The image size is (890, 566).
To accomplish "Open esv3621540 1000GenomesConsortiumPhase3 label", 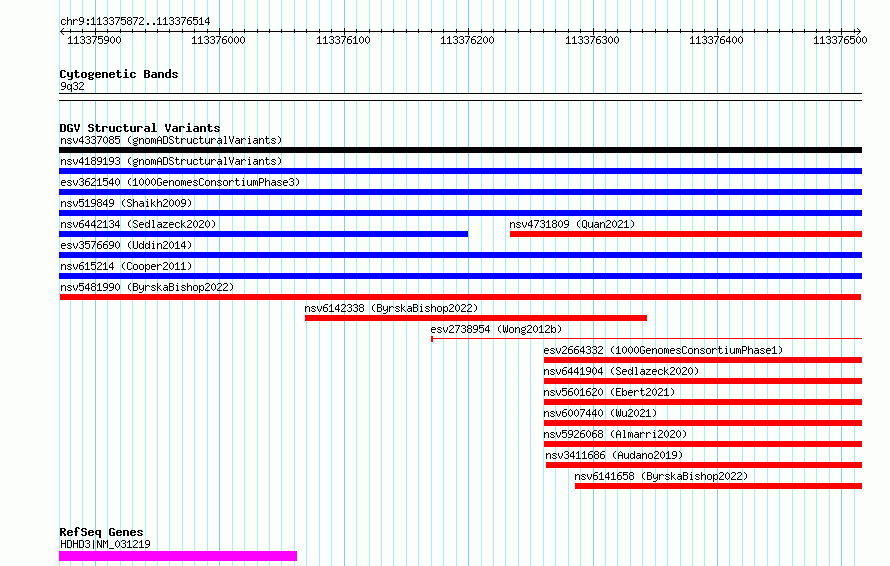I will coord(180,182).
